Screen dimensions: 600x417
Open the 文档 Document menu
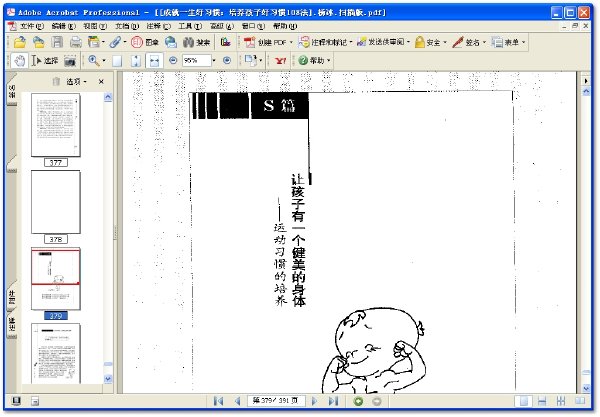tap(127, 26)
